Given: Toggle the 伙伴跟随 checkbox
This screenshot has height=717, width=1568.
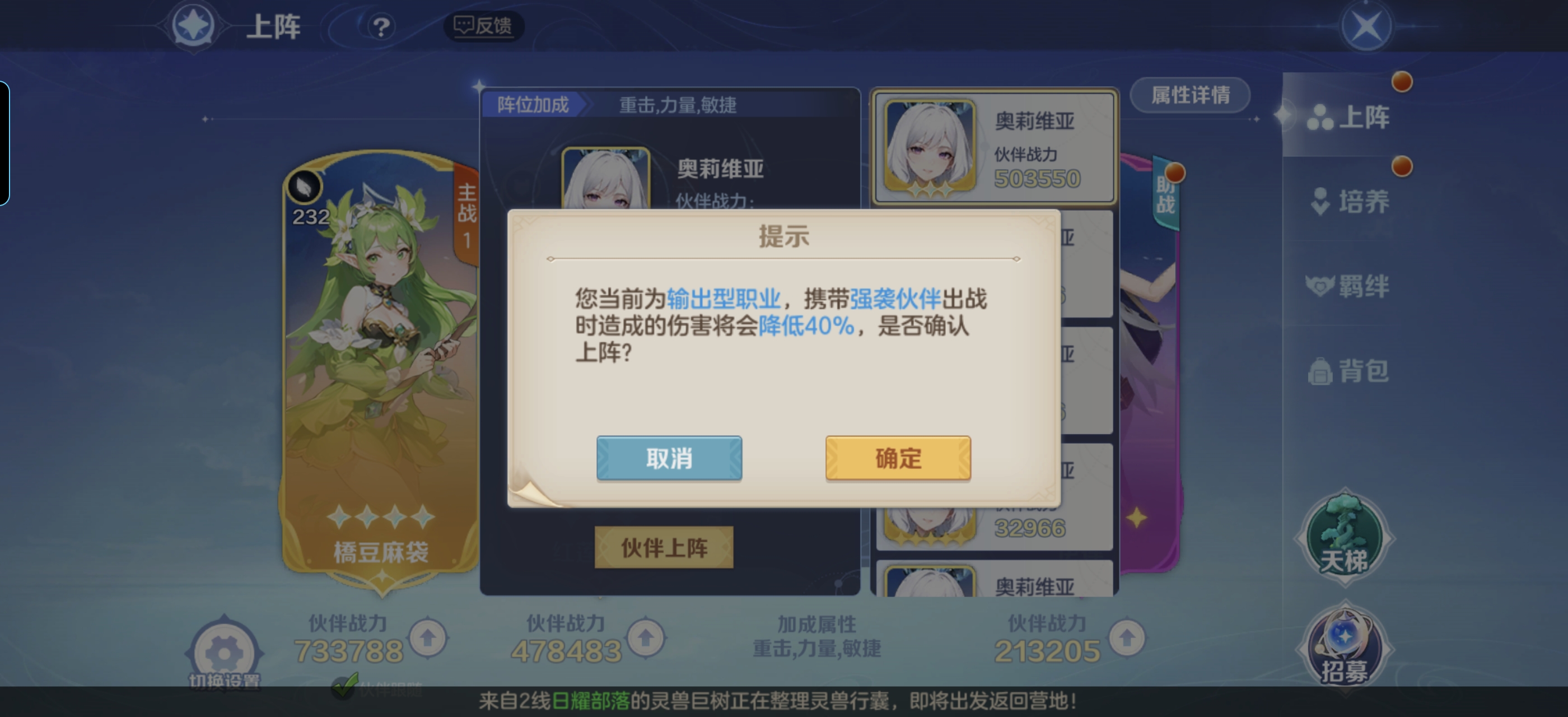Looking at the screenshot, I should coord(344,687).
